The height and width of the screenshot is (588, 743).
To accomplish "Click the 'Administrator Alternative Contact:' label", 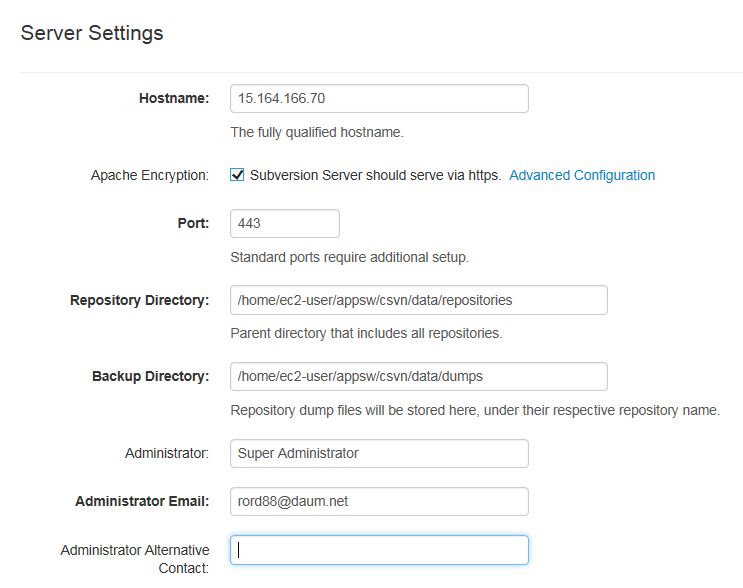I will tap(135, 559).
